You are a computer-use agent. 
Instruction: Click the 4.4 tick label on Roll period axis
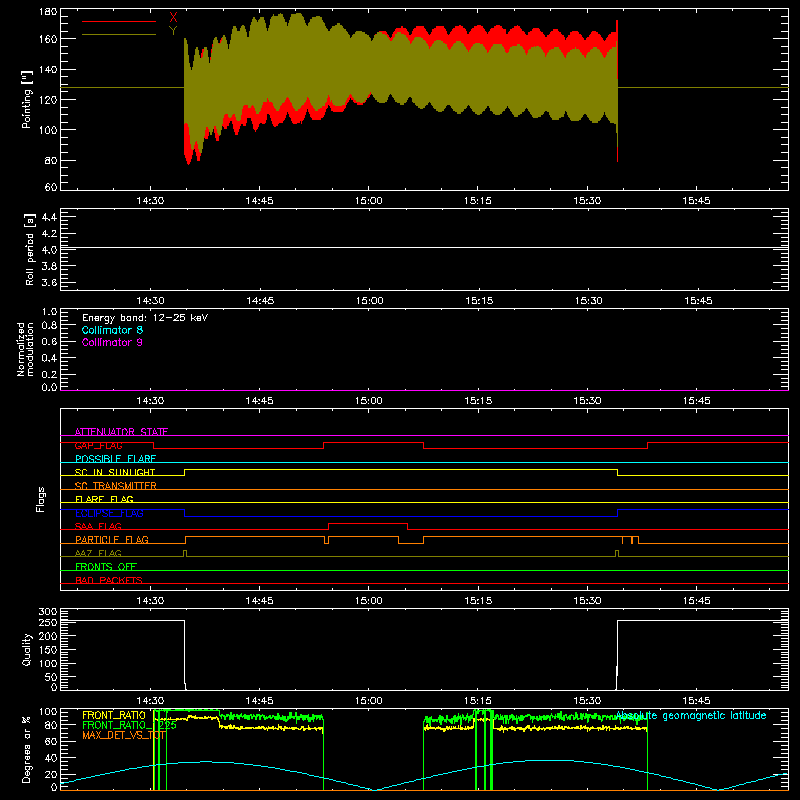[49, 217]
